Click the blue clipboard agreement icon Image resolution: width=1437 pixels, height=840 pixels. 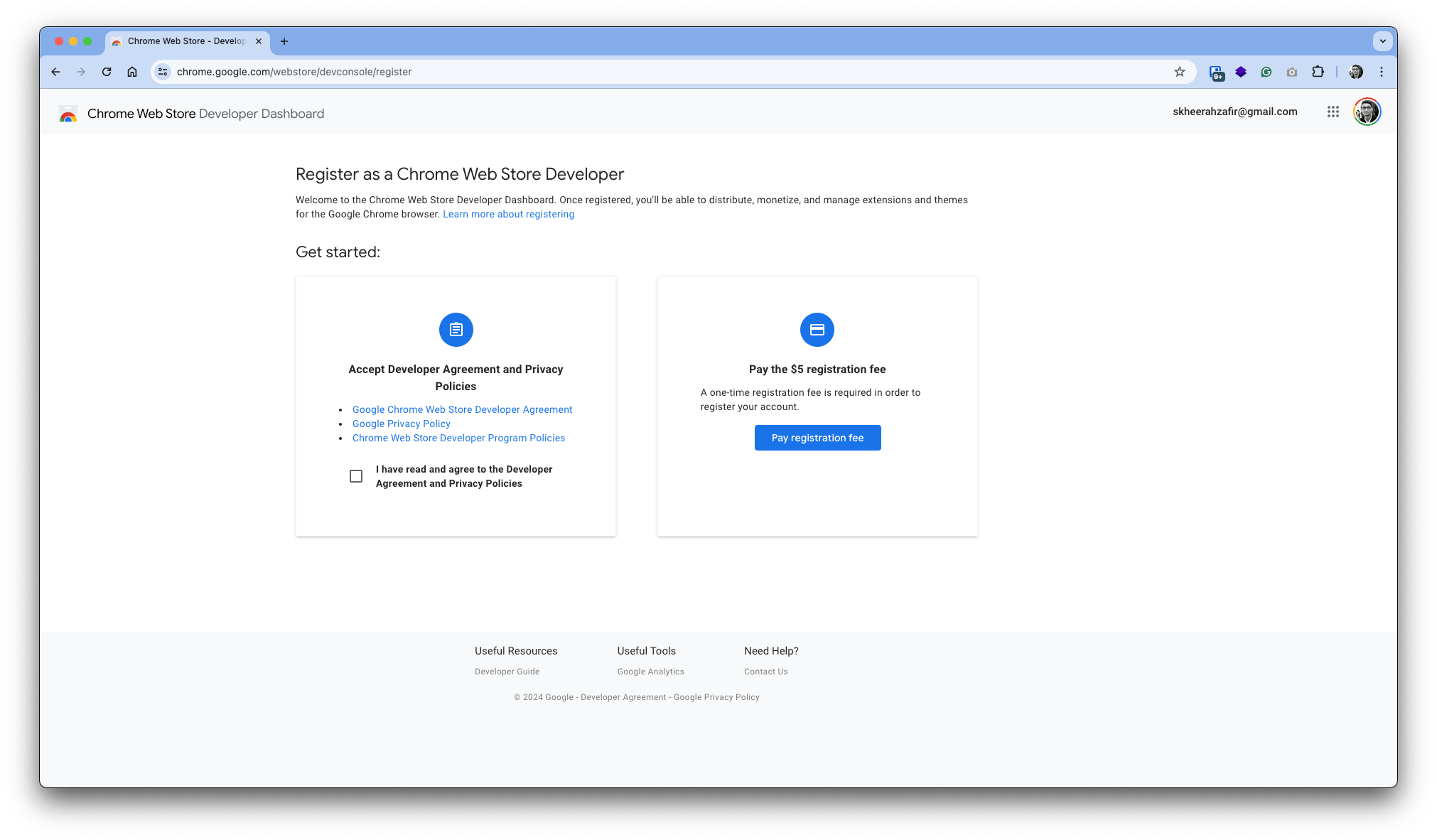[456, 330]
